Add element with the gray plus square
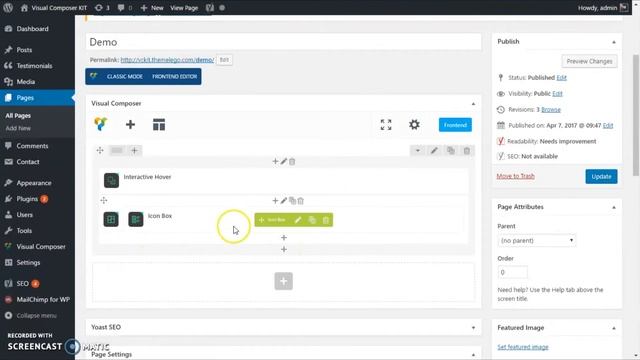The height and width of the screenshot is (360, 640). 283,281
